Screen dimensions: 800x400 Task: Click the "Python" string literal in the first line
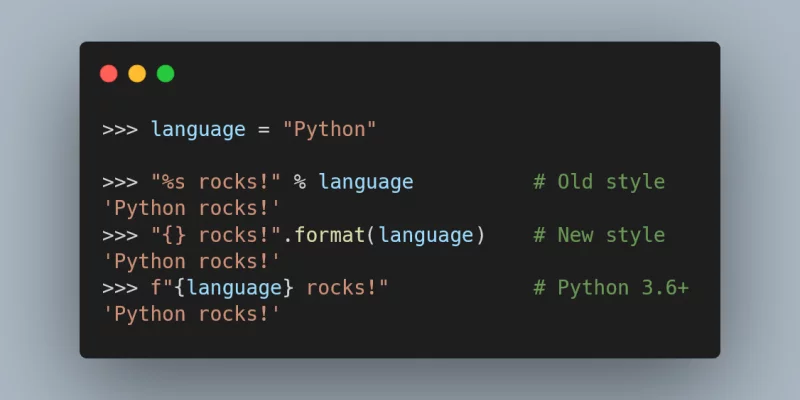330,130
